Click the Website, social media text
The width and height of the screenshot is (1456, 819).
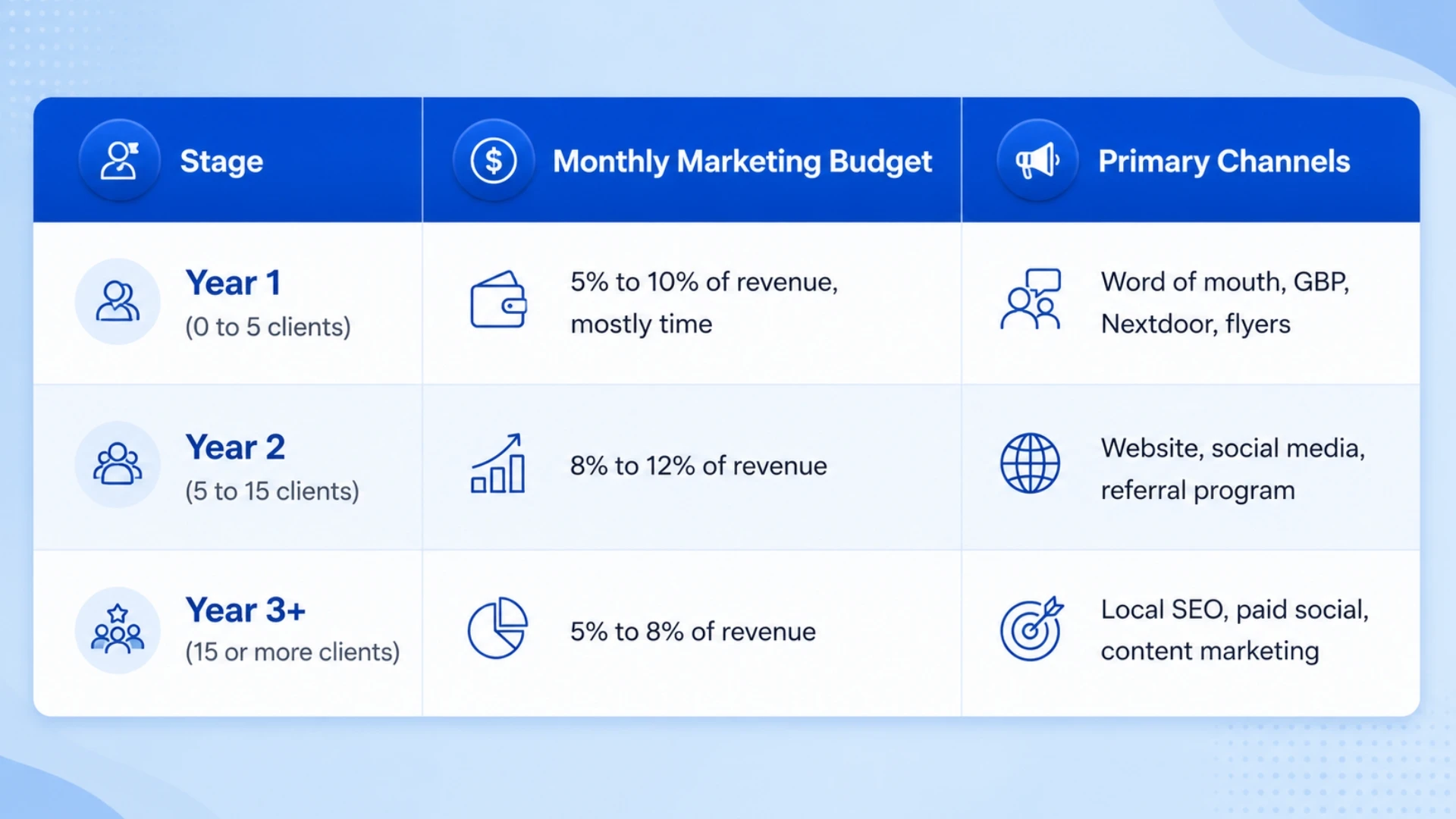tap(1233, 448)
